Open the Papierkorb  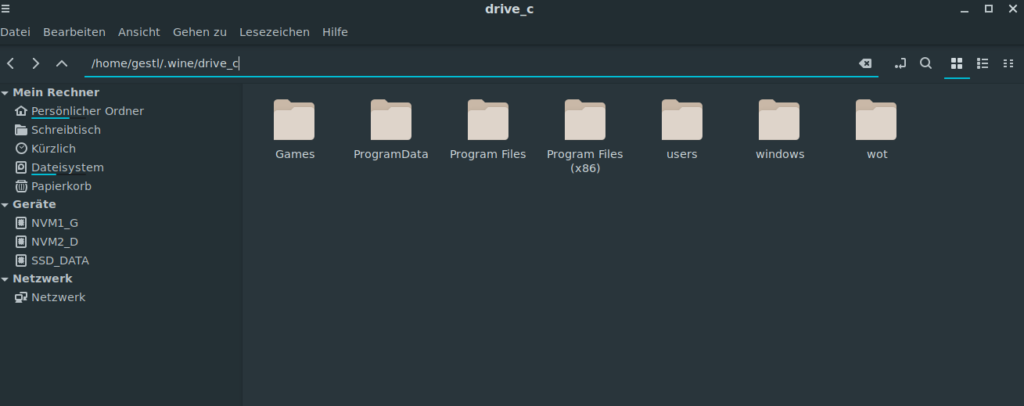pyautogui.click(x=61, y=186)
